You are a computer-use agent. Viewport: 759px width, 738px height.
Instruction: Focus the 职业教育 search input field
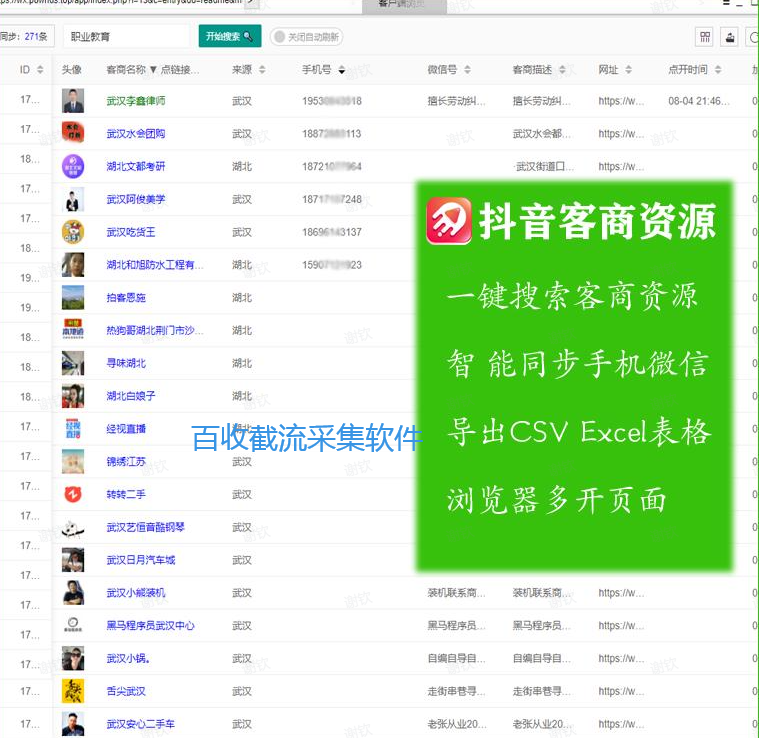[x=127, y=37]
